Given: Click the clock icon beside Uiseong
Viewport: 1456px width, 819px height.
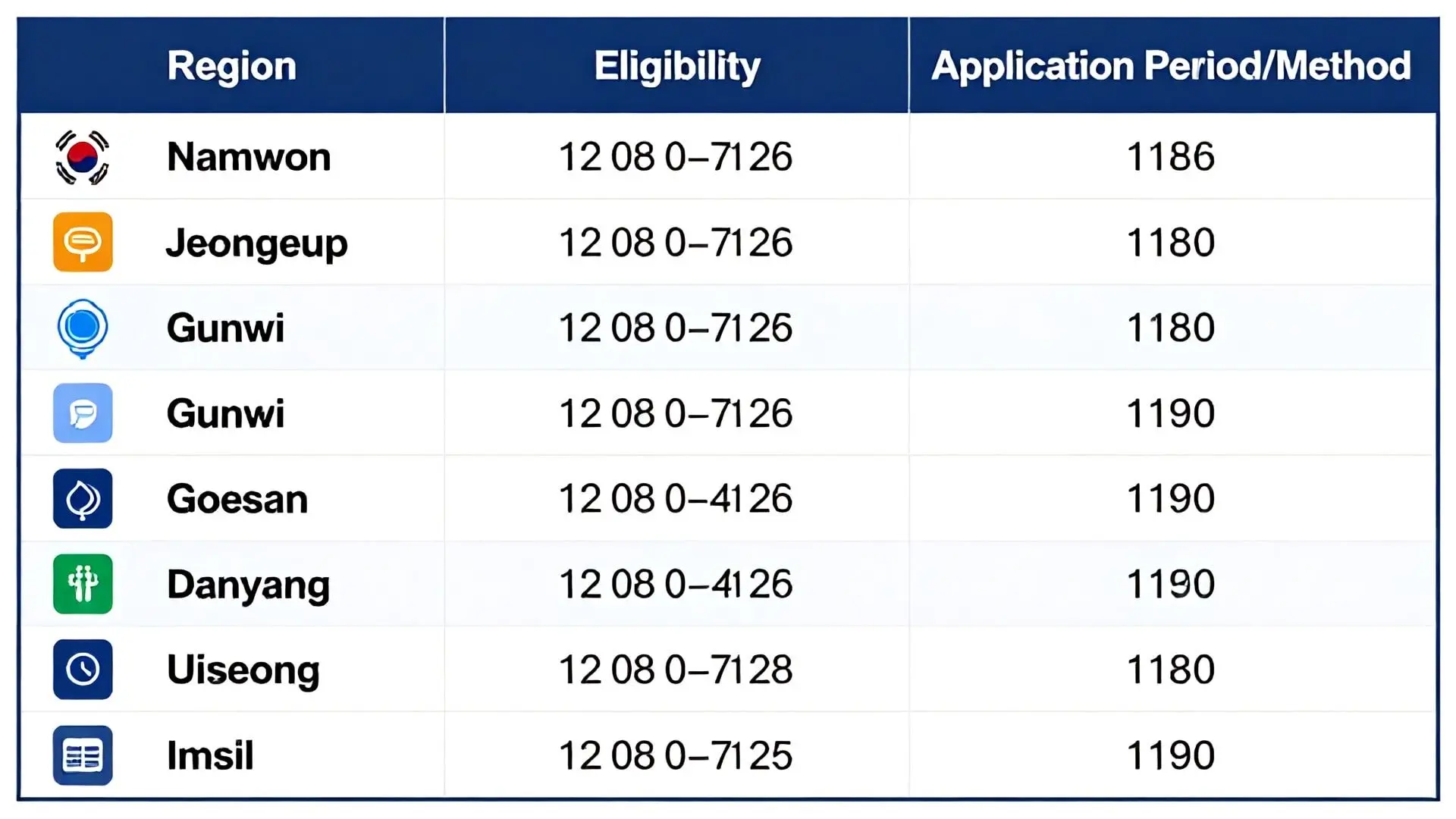Looking at the screenshot, I should (x=83, y=670).
